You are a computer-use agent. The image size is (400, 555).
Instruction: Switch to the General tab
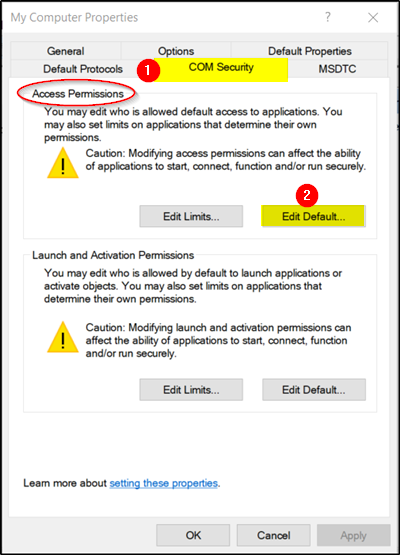(x=66, y=51)
